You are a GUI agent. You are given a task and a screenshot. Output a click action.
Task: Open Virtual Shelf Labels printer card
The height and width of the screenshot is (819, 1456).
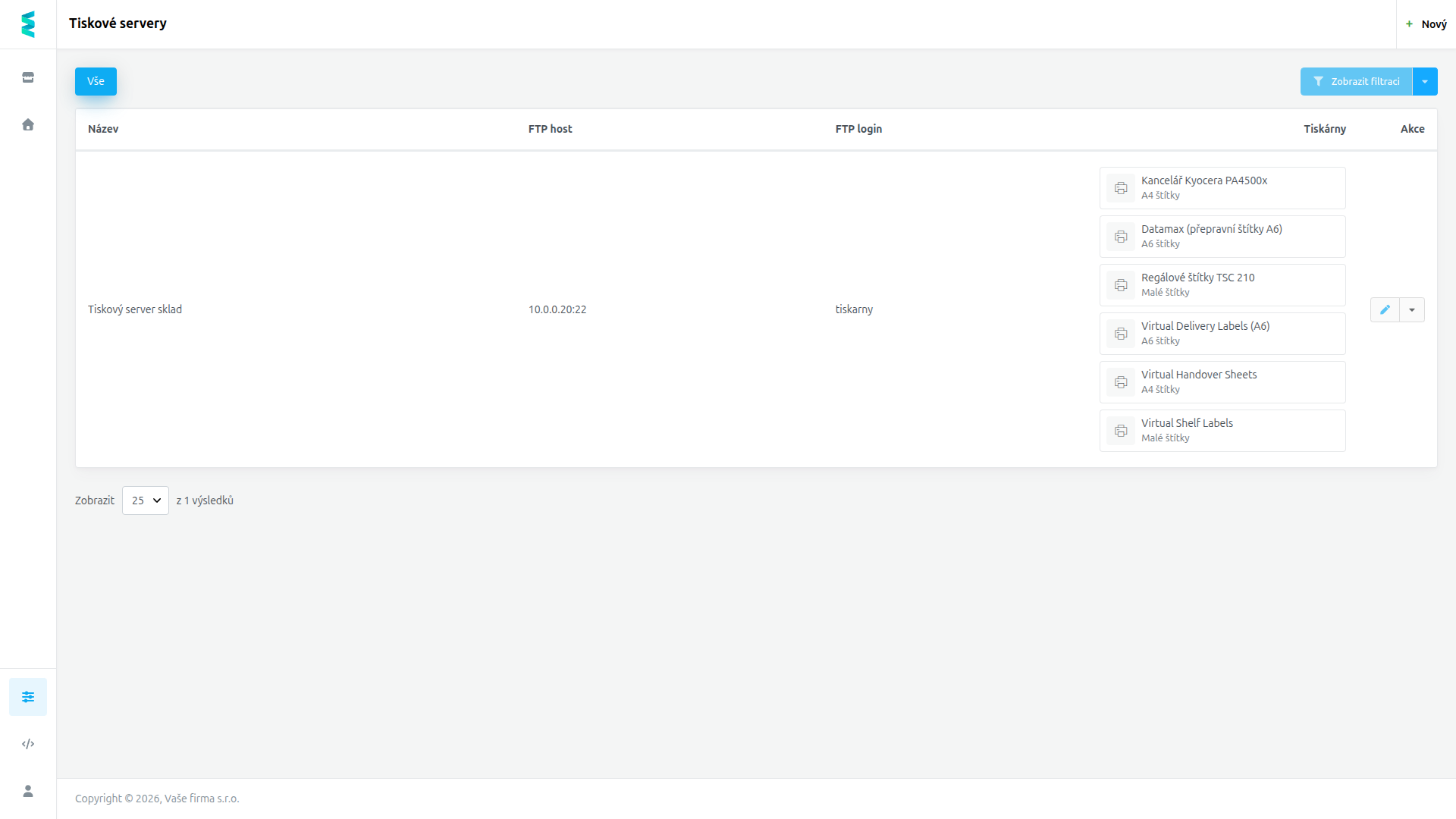1222,431
